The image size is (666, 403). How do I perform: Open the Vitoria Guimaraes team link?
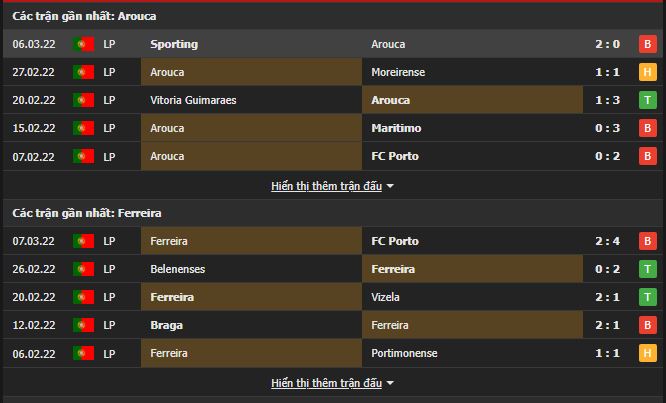196,100
